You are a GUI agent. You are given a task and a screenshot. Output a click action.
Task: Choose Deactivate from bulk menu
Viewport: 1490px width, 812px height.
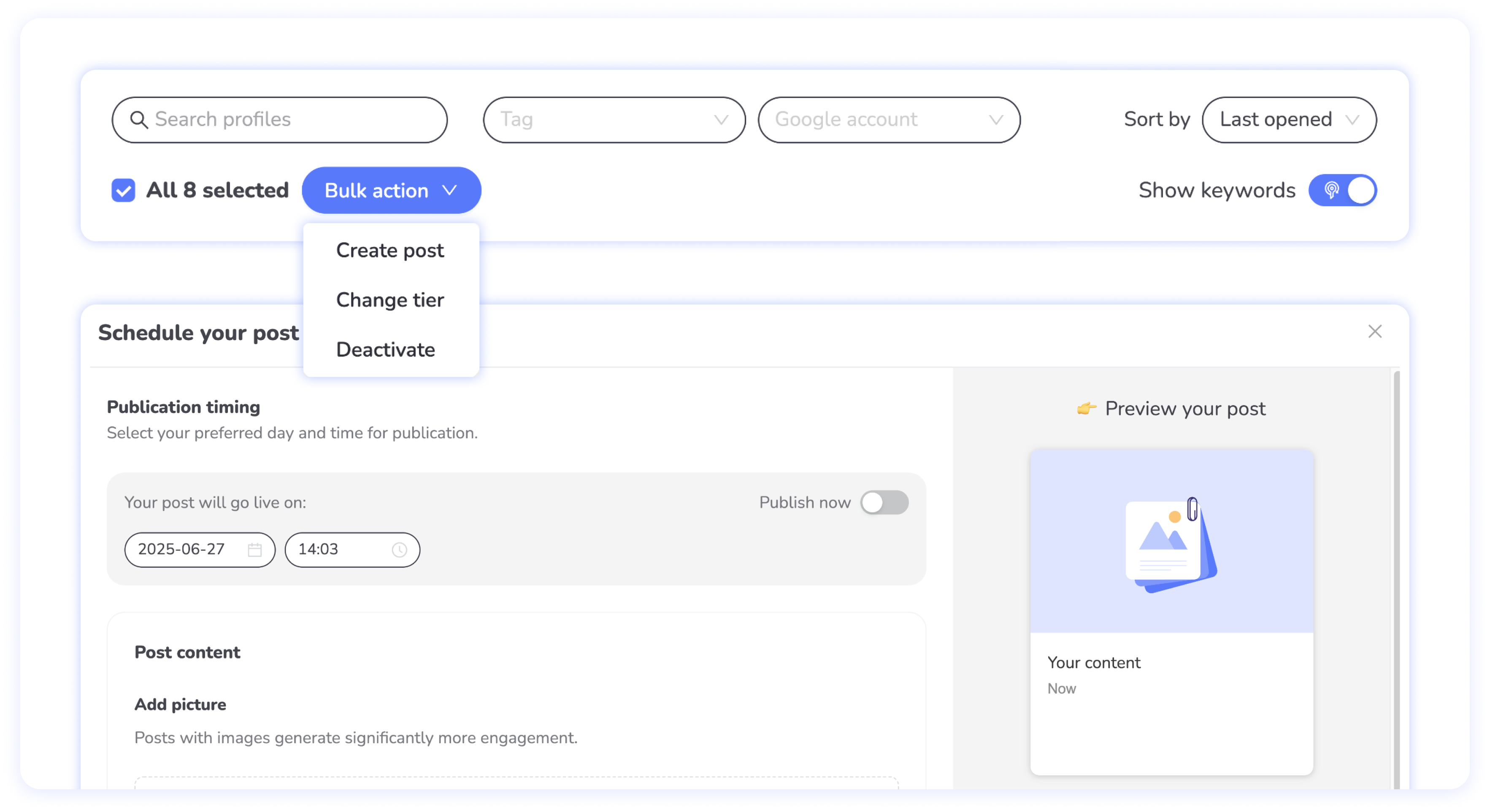[385, 350]
